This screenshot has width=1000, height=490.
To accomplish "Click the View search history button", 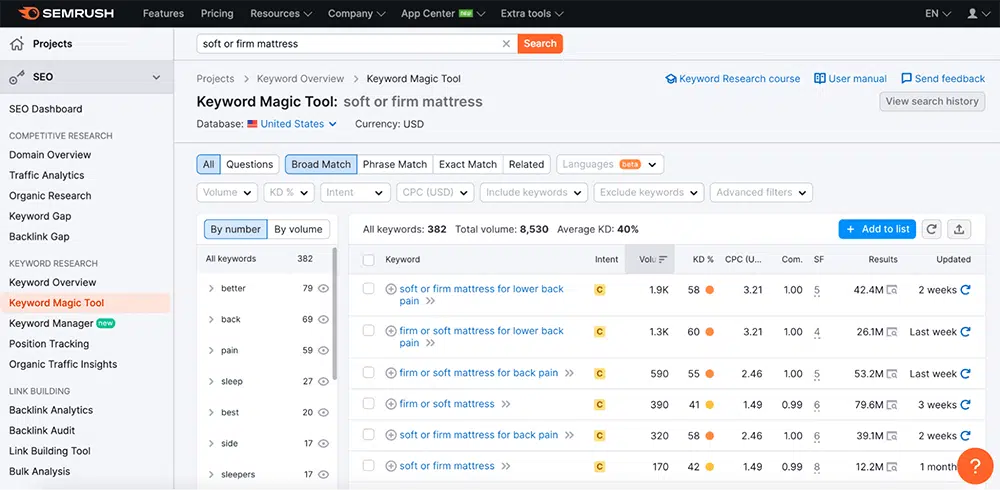I will click(x=932, y=101).
